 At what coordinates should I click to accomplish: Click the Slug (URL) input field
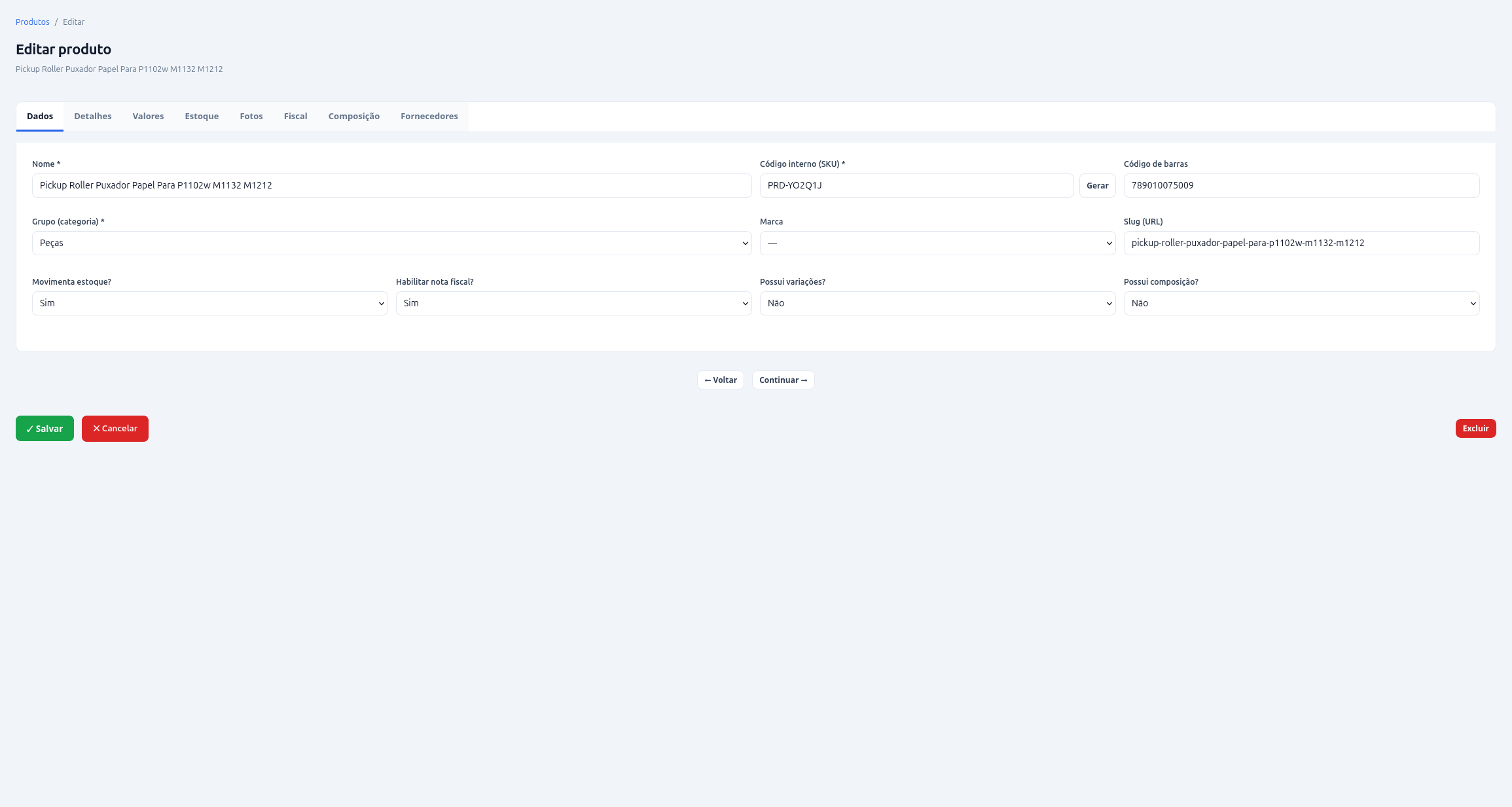pyautogui.click(x=1301, y=243)
